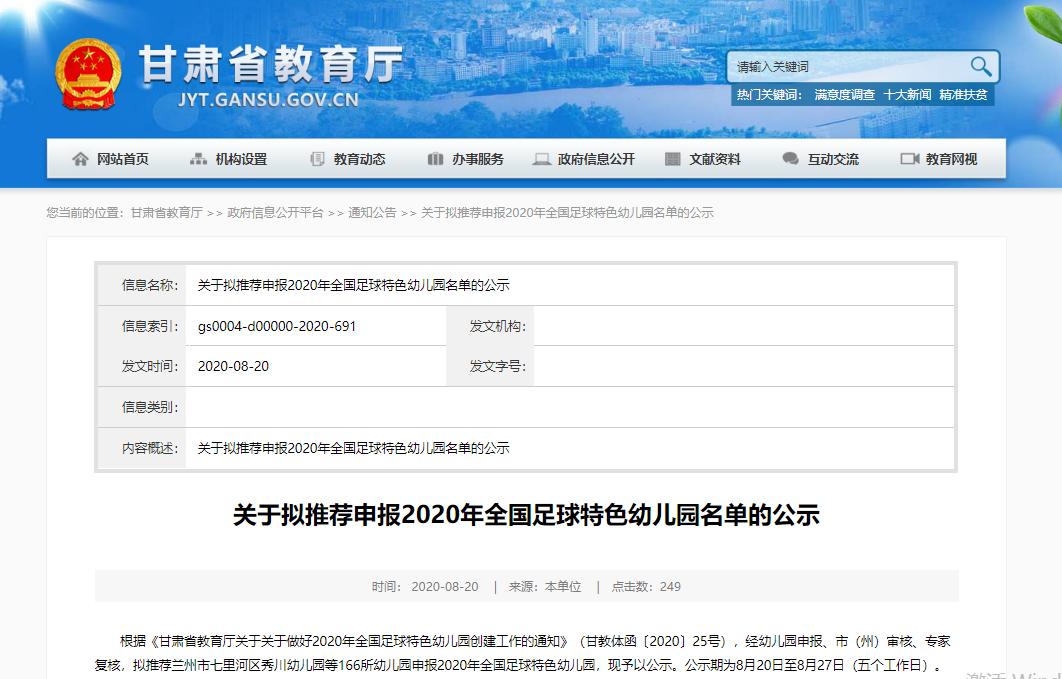Click the bar-chart icon beside 办事服务
This screenshot has height=679, width=1062.
point(434,159)
